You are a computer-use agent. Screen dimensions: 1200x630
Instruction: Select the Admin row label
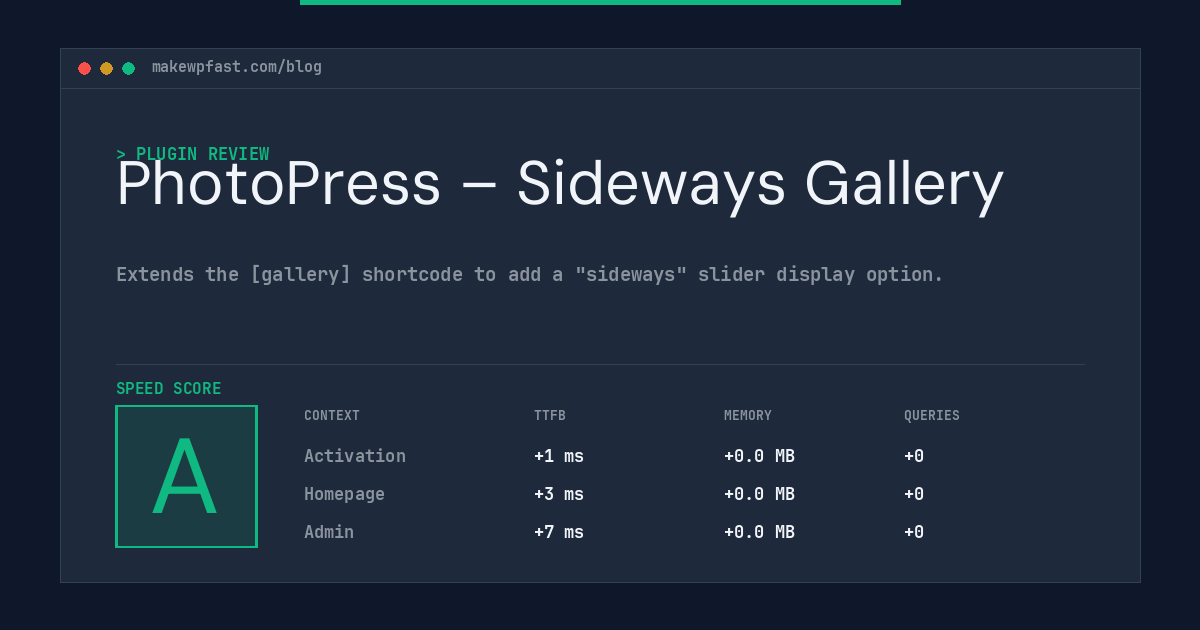coord(329,532)
